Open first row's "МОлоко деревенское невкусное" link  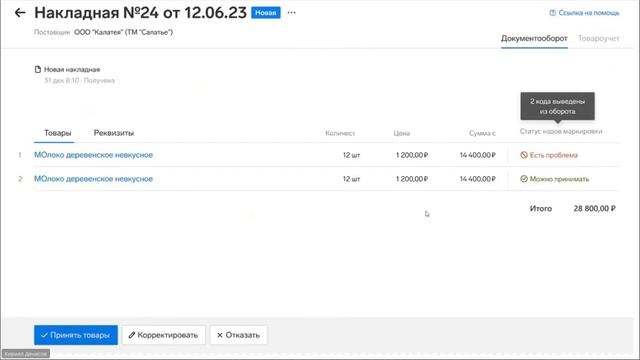(93, 155)
